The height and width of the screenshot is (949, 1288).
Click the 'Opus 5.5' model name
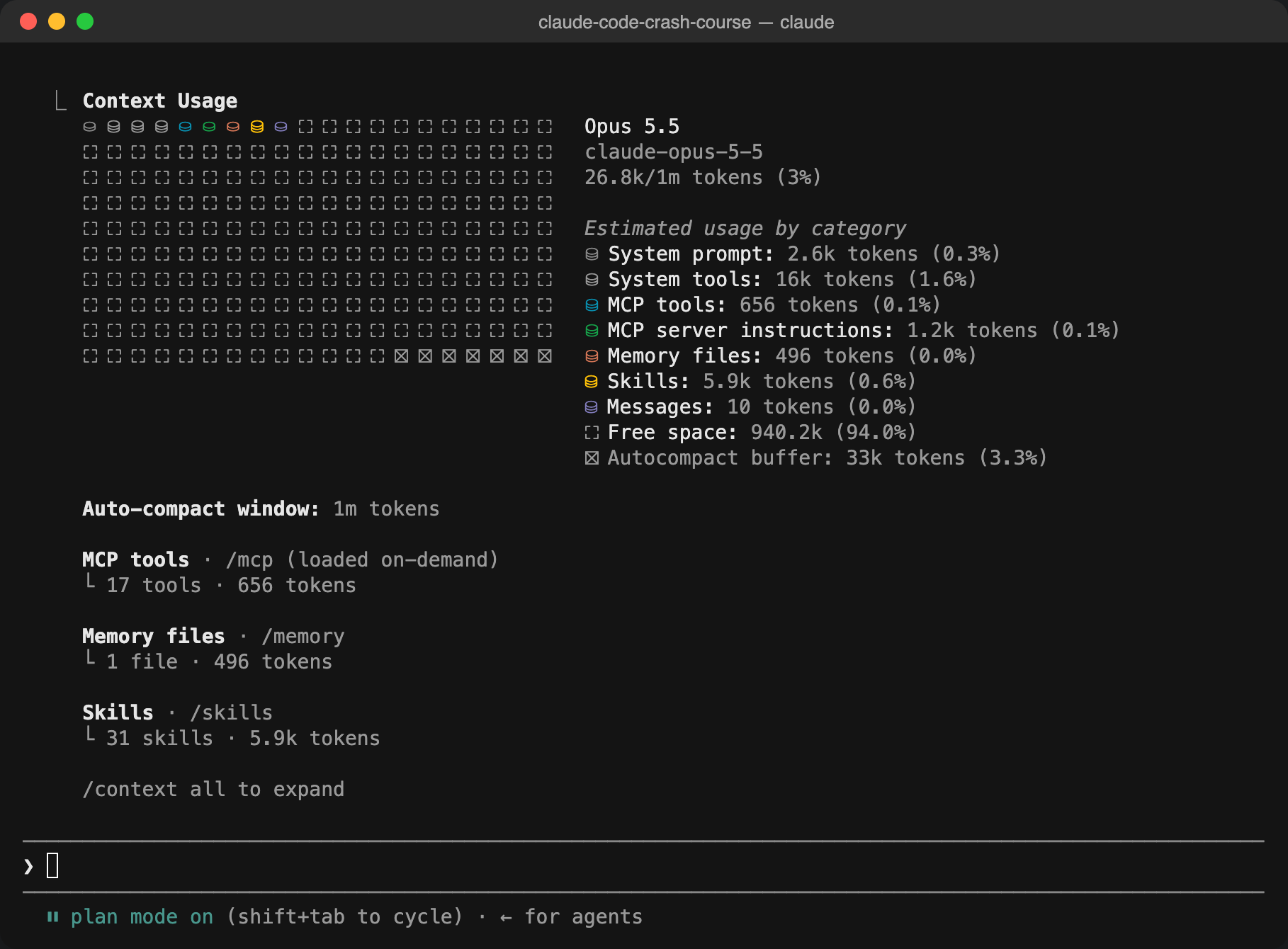(x=632, y=127)
